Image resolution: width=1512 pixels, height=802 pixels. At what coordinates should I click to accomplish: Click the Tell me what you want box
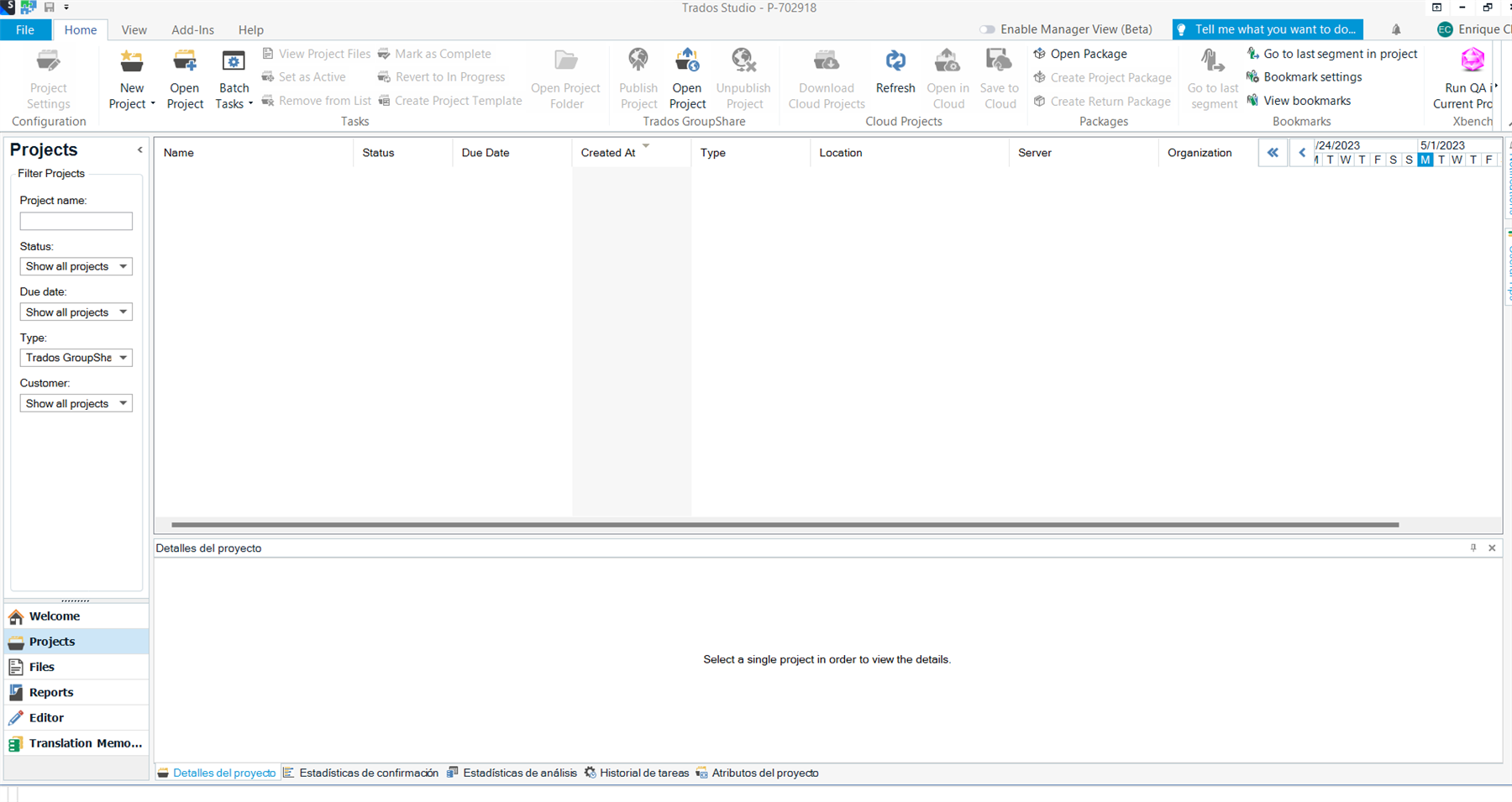click(1268, 29)
